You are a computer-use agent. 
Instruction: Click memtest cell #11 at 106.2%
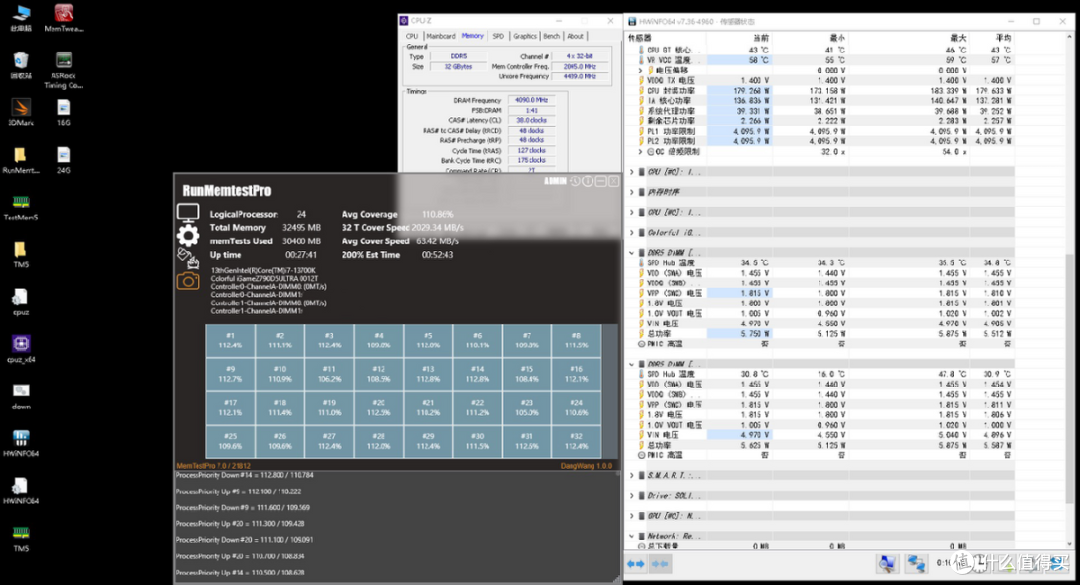point(329,373)
